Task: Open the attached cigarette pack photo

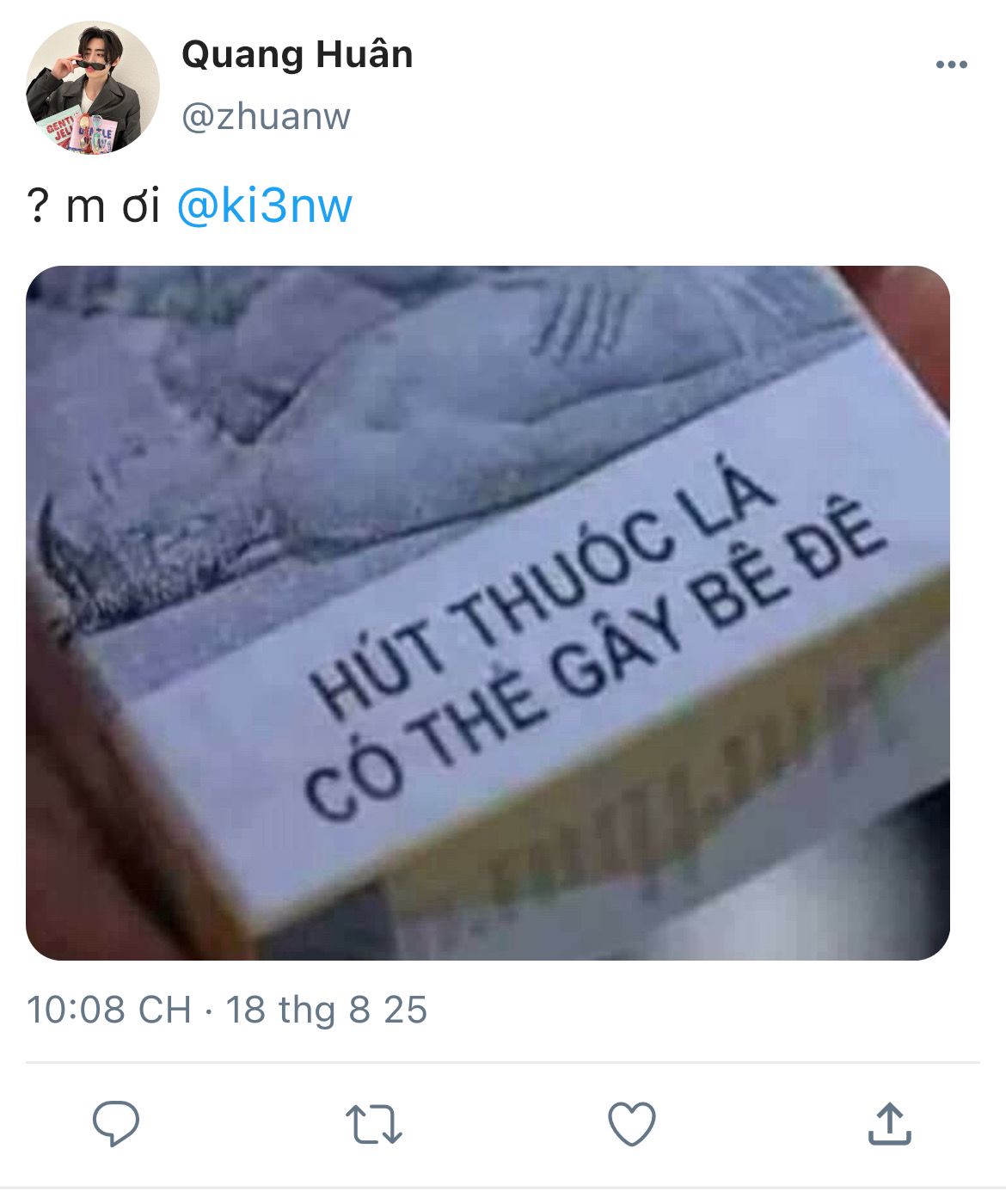Action: pyautogui.click(x=488, y=613)
